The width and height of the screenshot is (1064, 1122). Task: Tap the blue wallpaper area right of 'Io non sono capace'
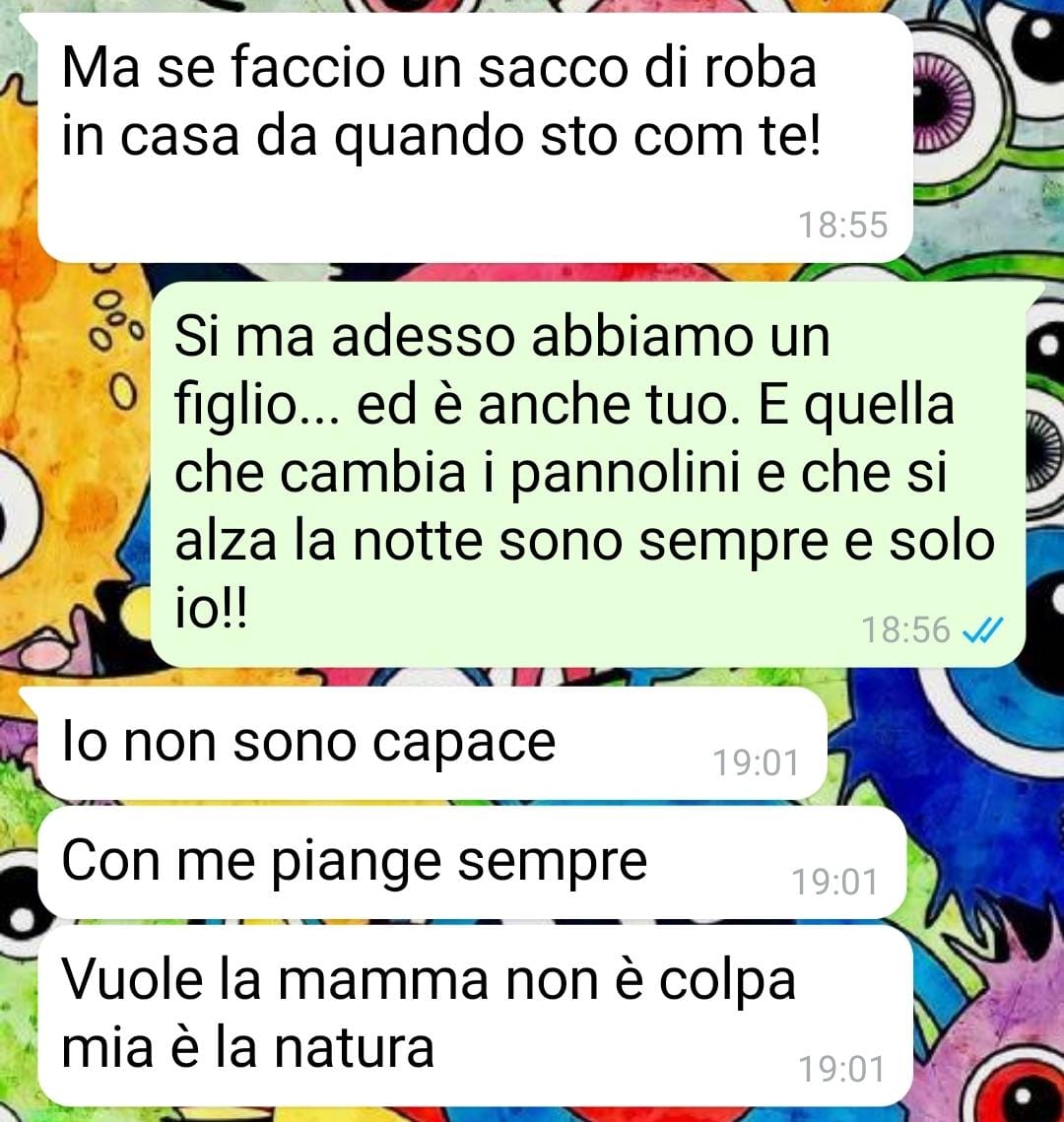945,744
